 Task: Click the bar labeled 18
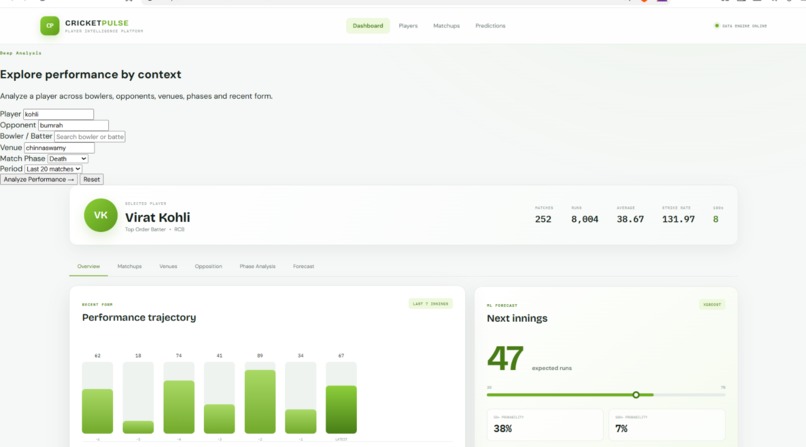(x=138, y=427)
